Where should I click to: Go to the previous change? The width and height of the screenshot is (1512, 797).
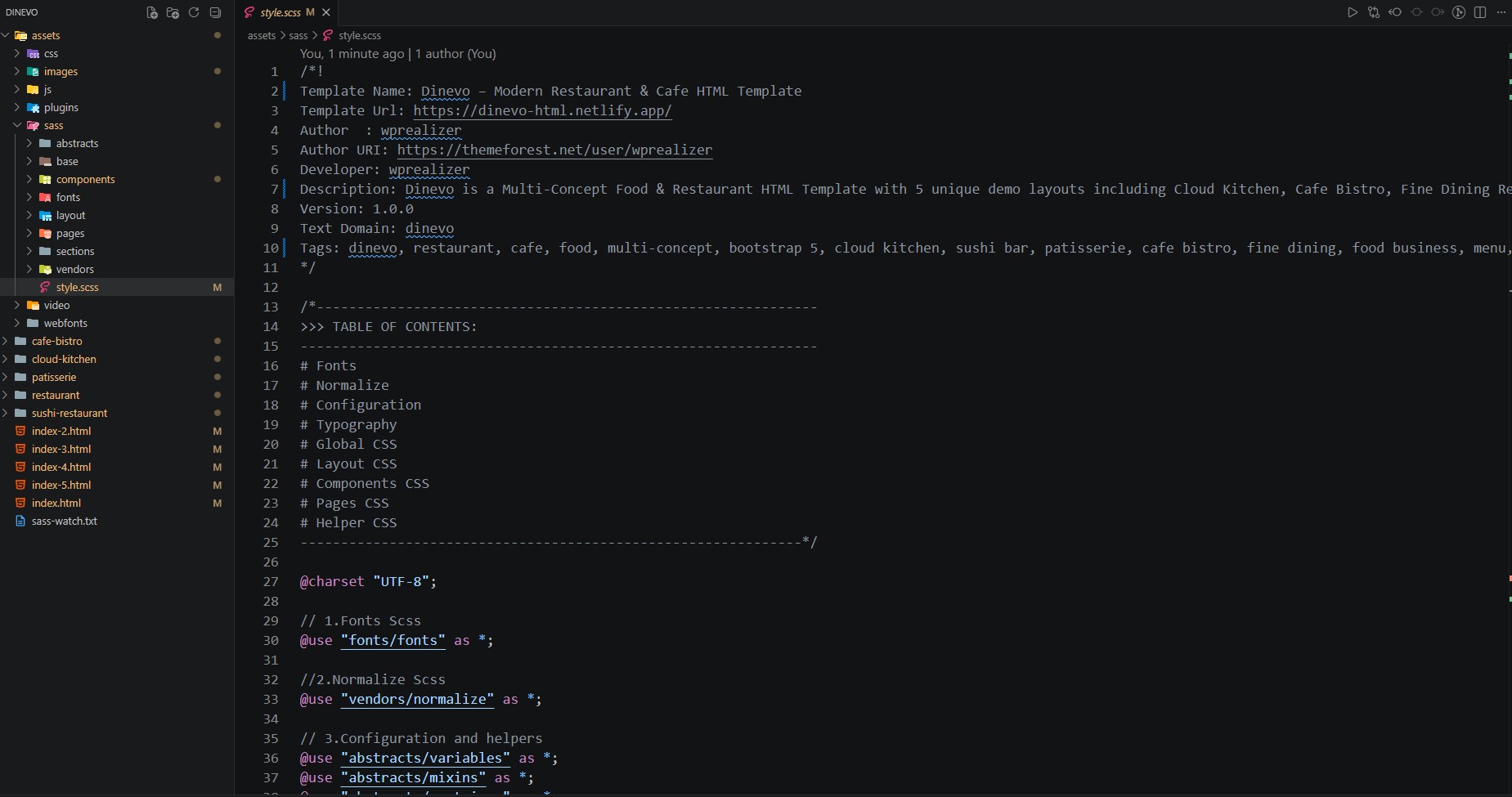coord(1395,12)
